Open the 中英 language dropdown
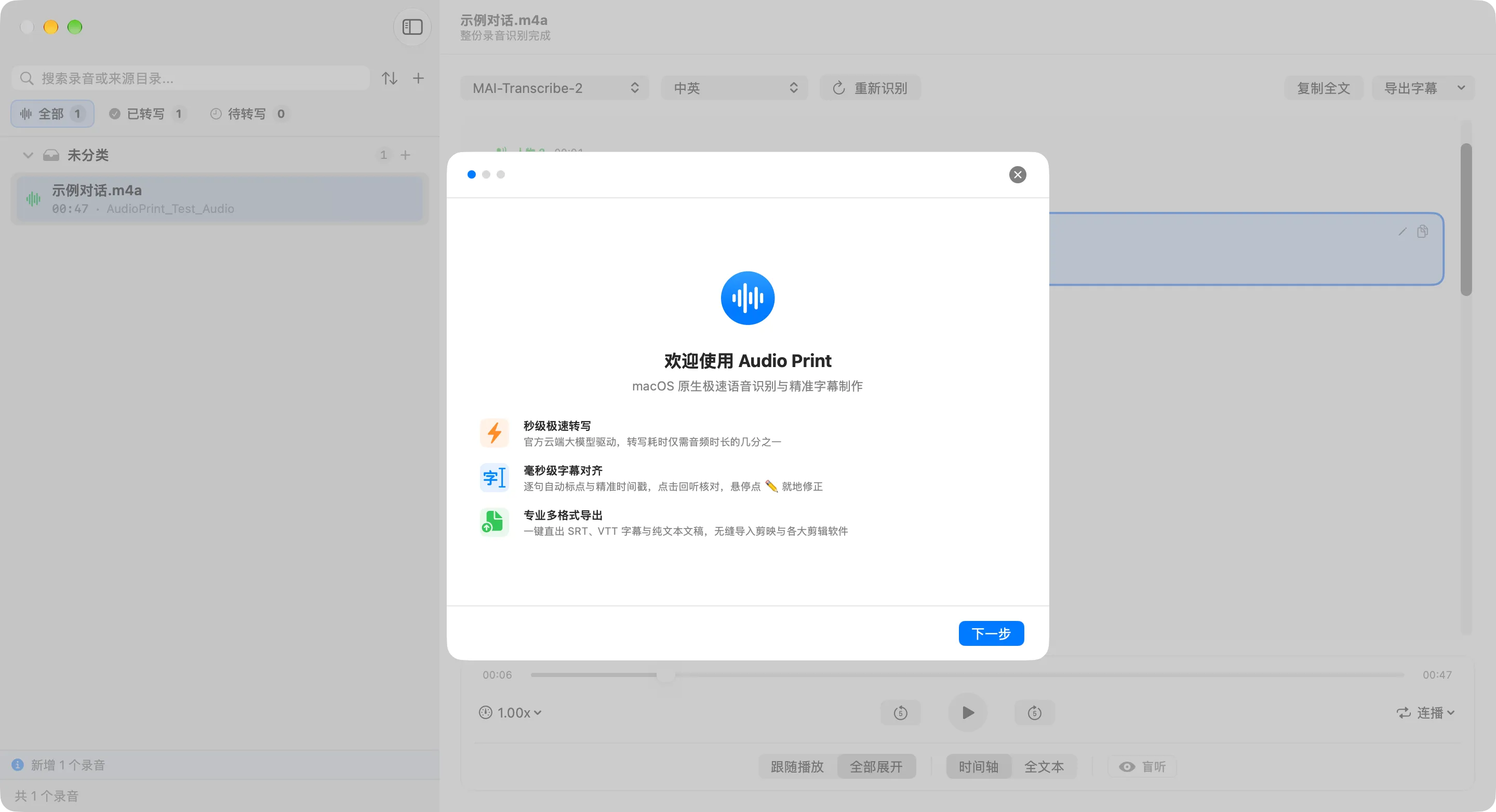Viewport: 1496px width, 812px height. click(x=734, y=88)
